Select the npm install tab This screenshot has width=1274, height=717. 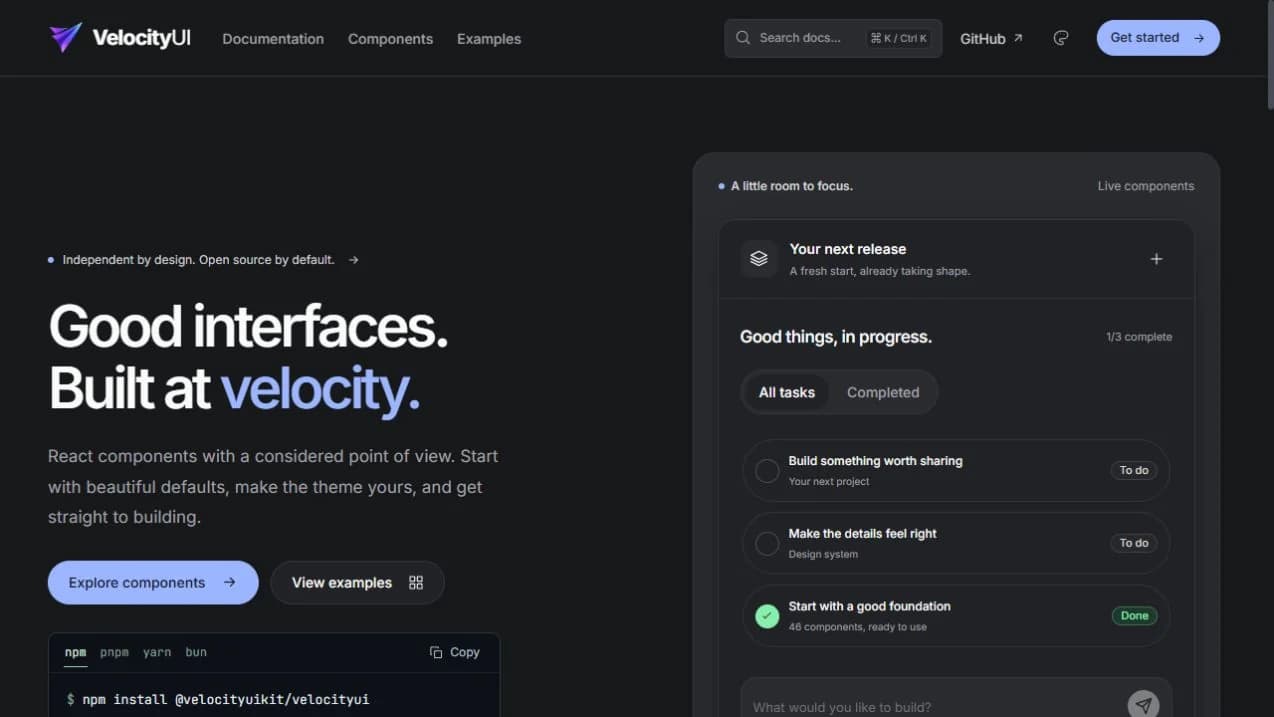point(75,652)
